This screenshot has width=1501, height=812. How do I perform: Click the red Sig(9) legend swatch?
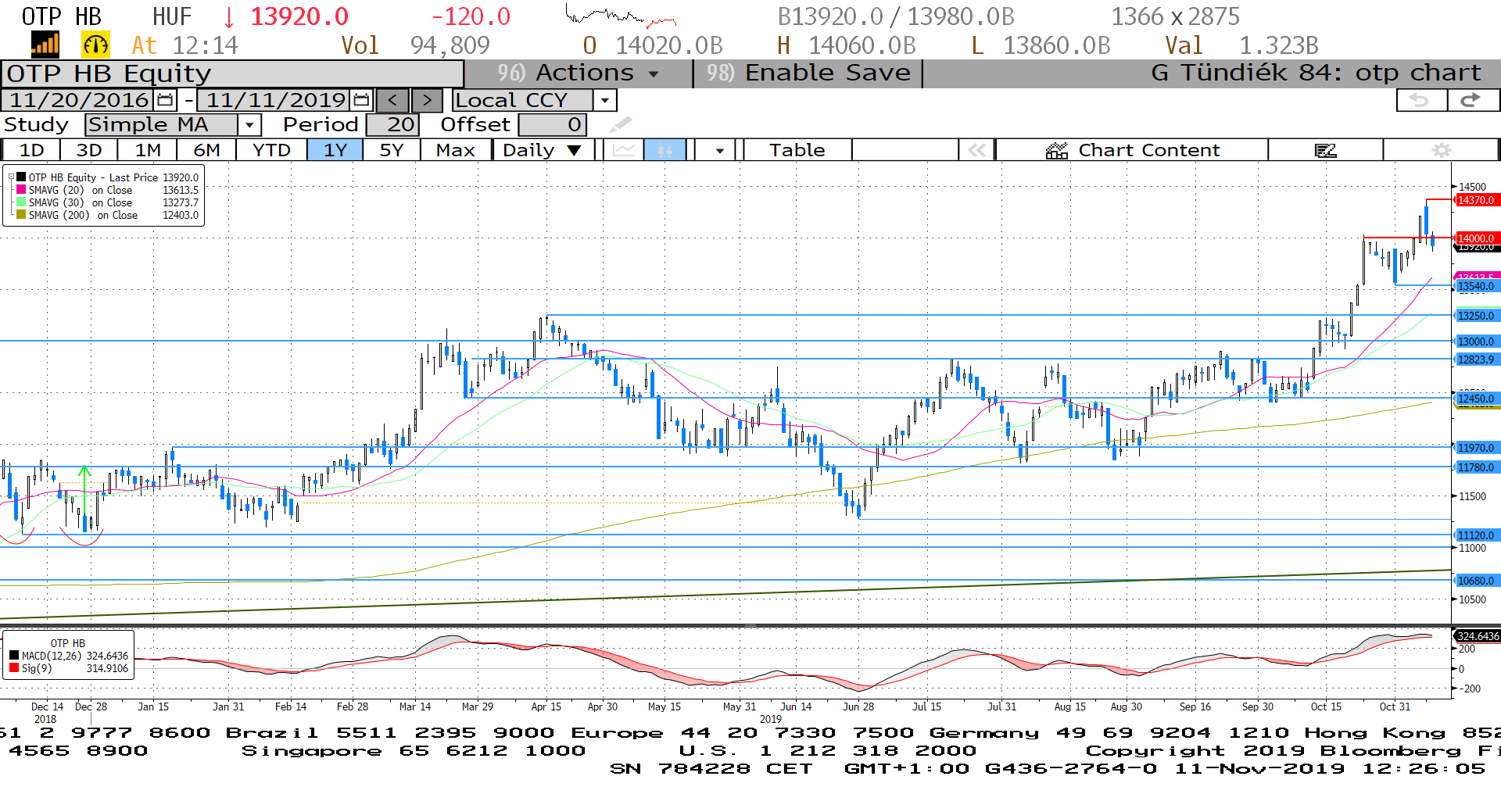[x=14, y=668]
